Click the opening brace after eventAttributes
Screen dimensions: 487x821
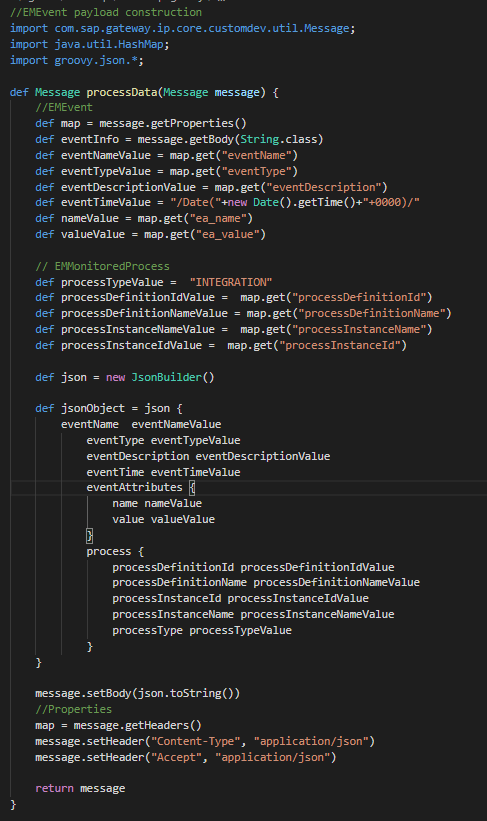tap(192, 487)
